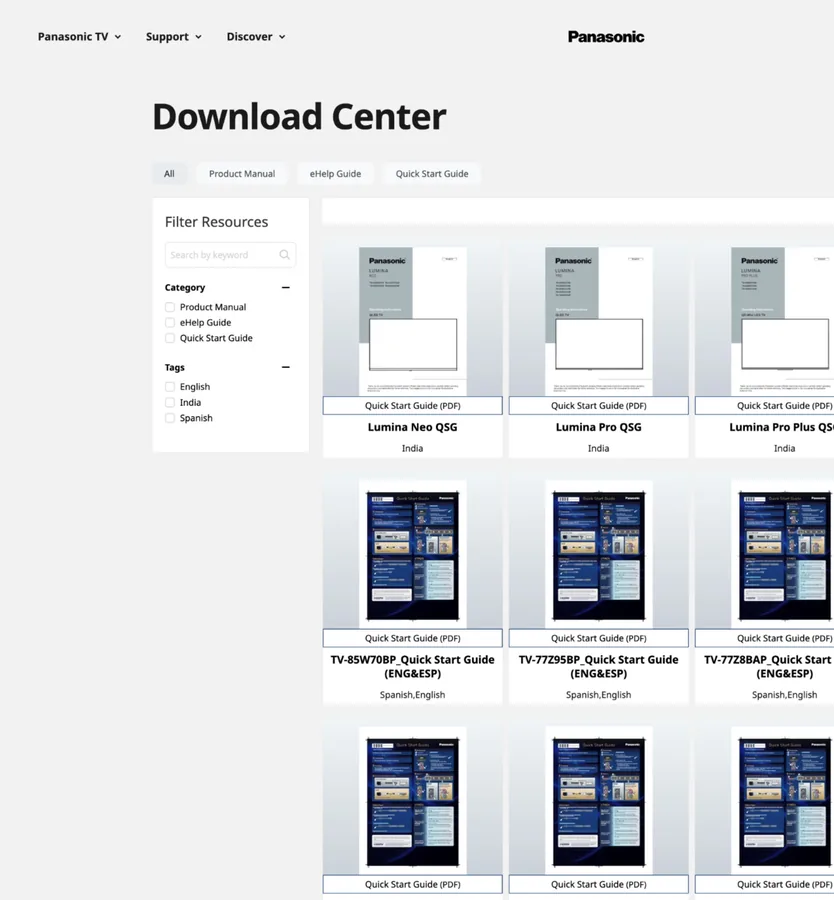This screenshot has height=900, width=834.
Task: Click the India tag under Lumina Neo QSG
Action: pos(413,448)
